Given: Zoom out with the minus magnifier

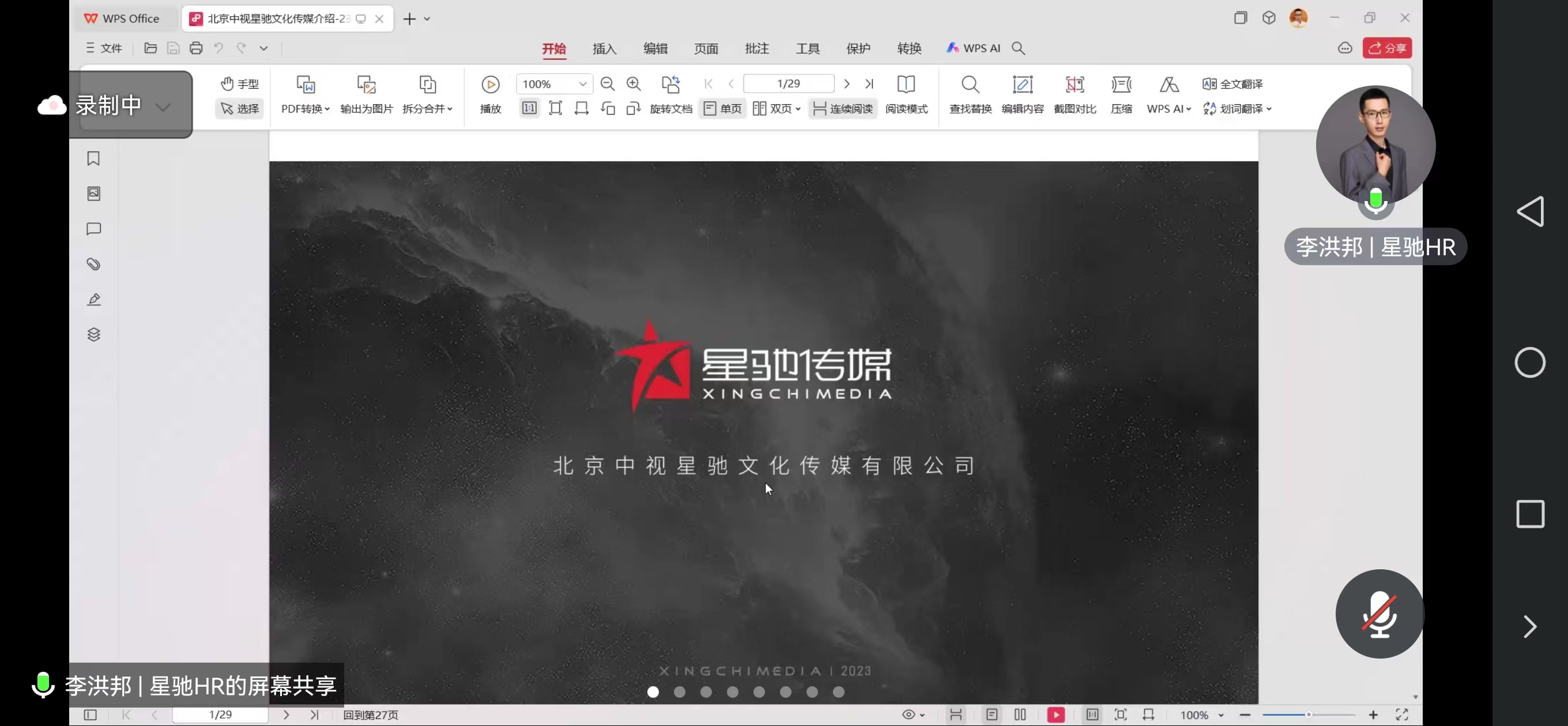Looking at the screenshot, I should (608, 84).
